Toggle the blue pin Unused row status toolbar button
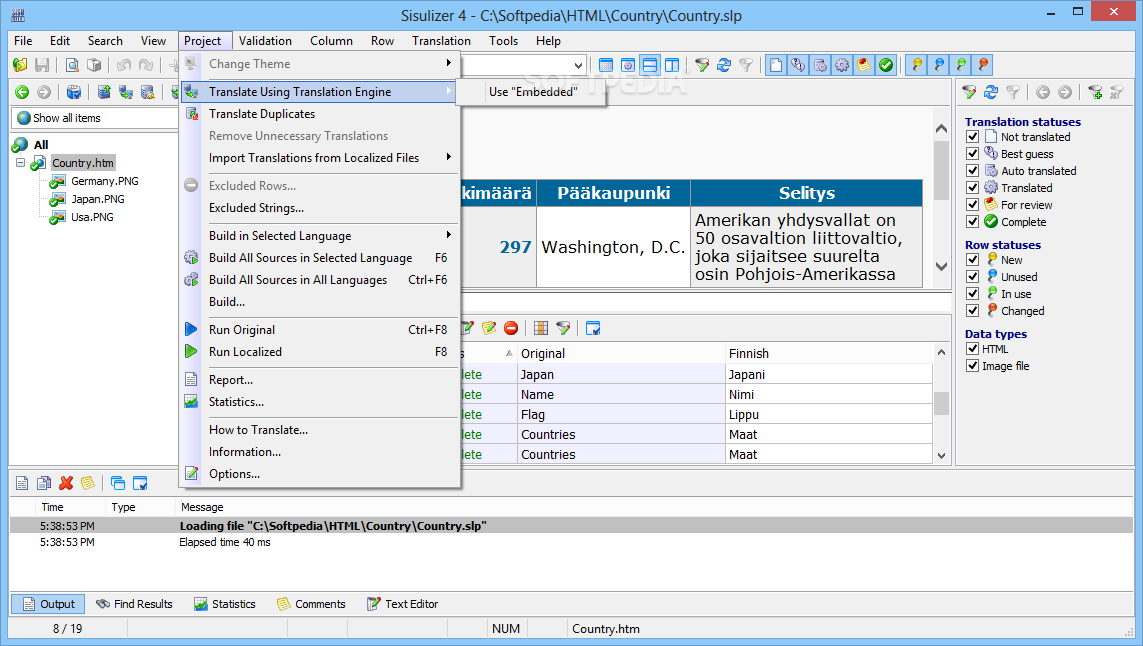 pos(939,65)
